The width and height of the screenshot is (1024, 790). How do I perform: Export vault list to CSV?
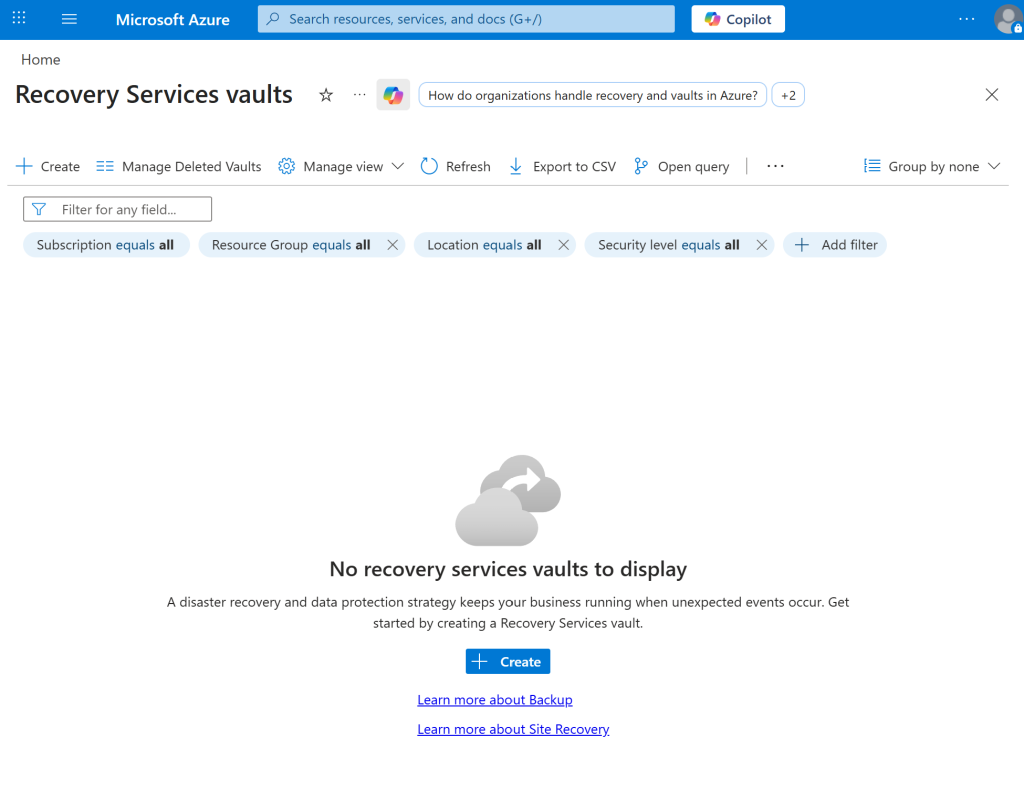click(562, 167)
